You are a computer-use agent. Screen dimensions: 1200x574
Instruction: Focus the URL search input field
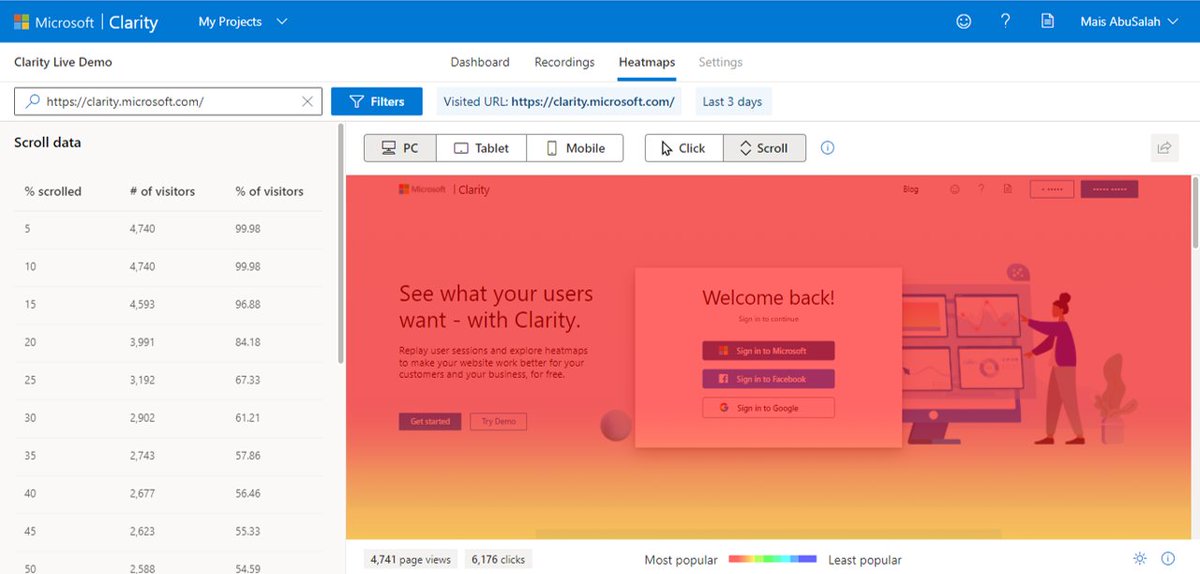[170, 101]
